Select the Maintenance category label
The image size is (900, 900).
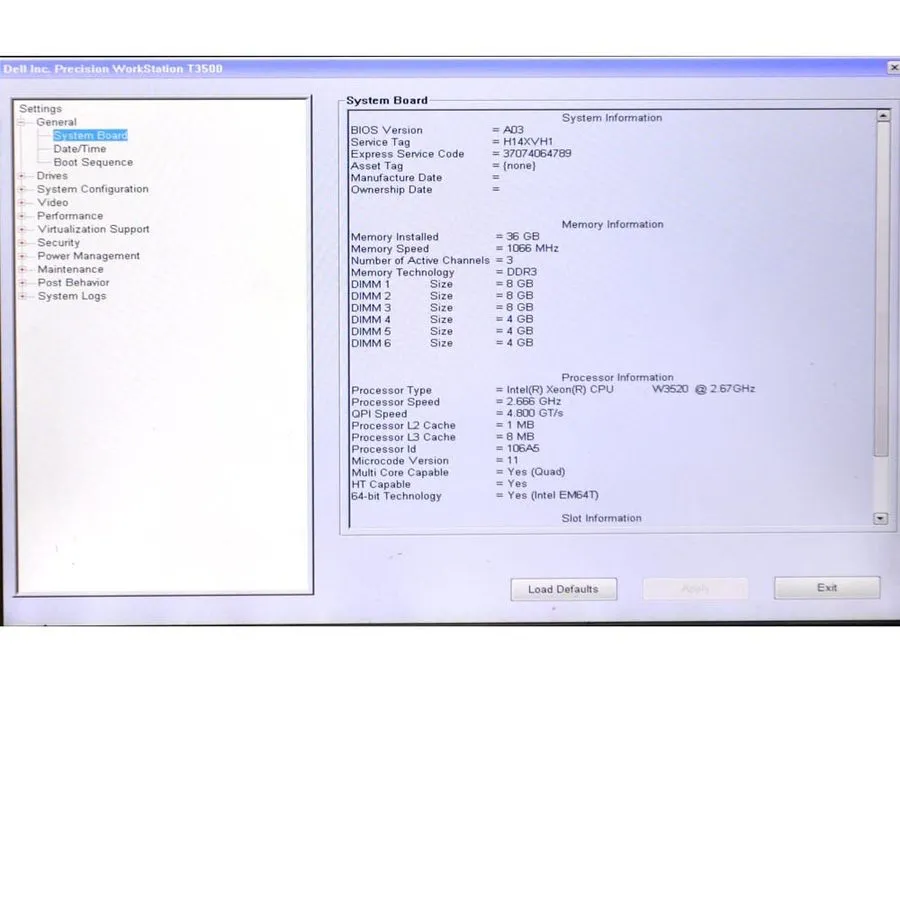coord(71,269)
